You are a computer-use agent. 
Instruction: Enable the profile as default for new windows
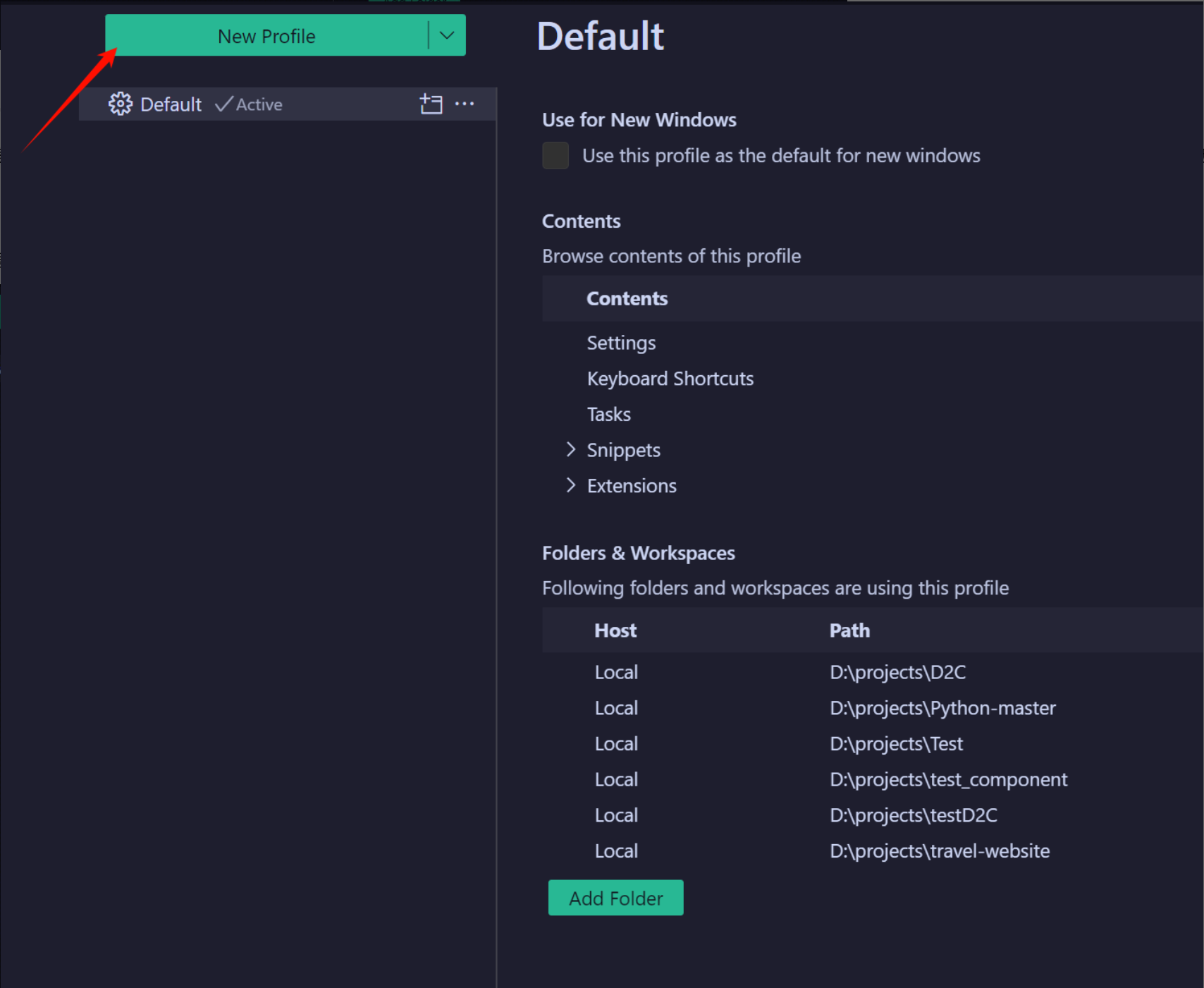coord(555,155)
